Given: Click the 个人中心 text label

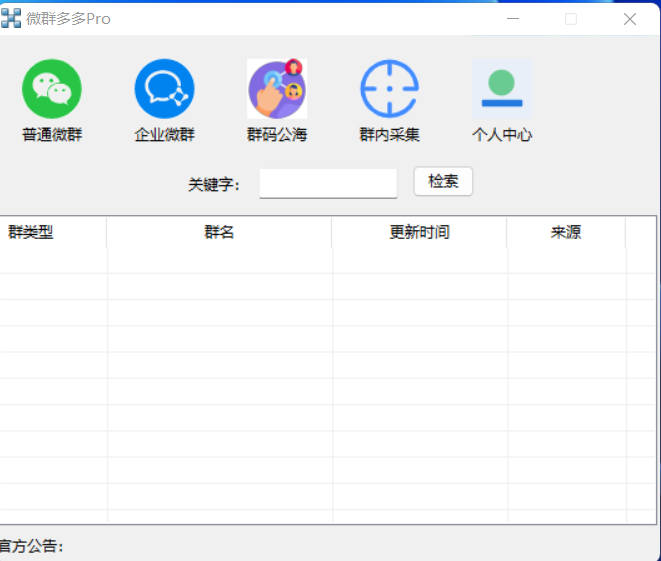Looking at the screenshot, I should point(502,135).
